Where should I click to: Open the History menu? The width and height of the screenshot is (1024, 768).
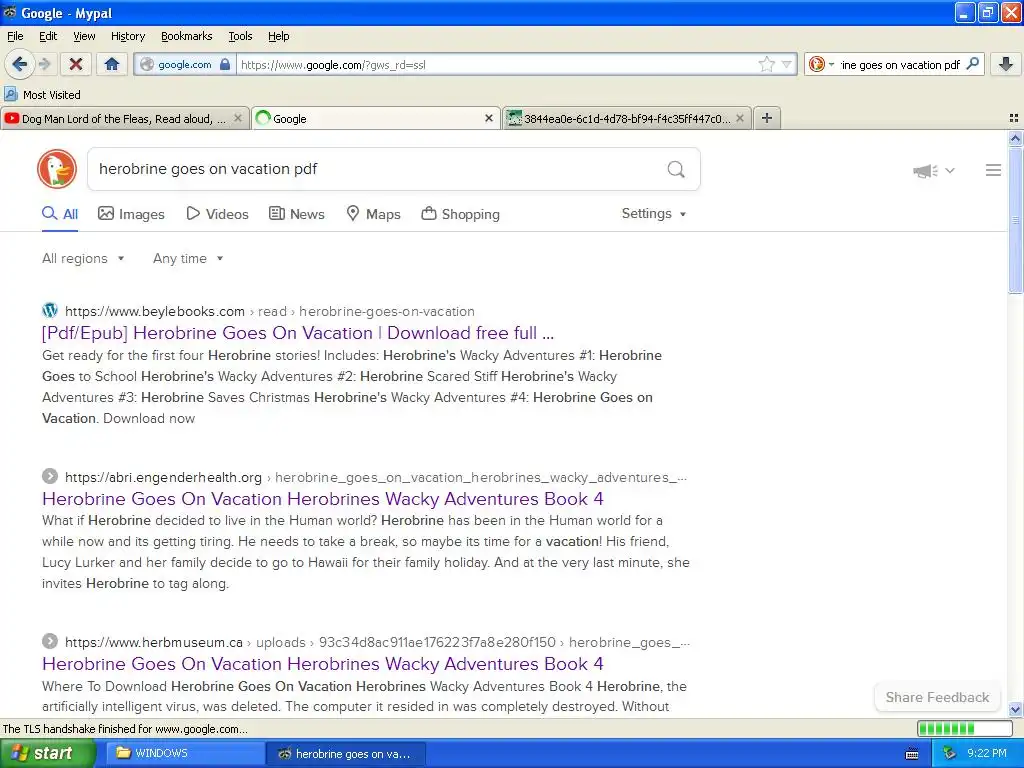[128, 36]
